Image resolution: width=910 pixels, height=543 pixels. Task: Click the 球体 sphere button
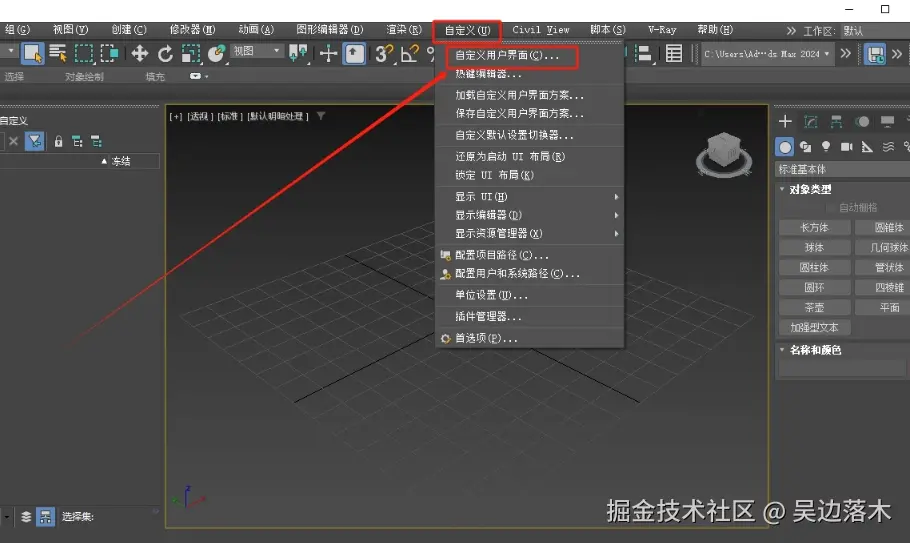click(814, 248)
